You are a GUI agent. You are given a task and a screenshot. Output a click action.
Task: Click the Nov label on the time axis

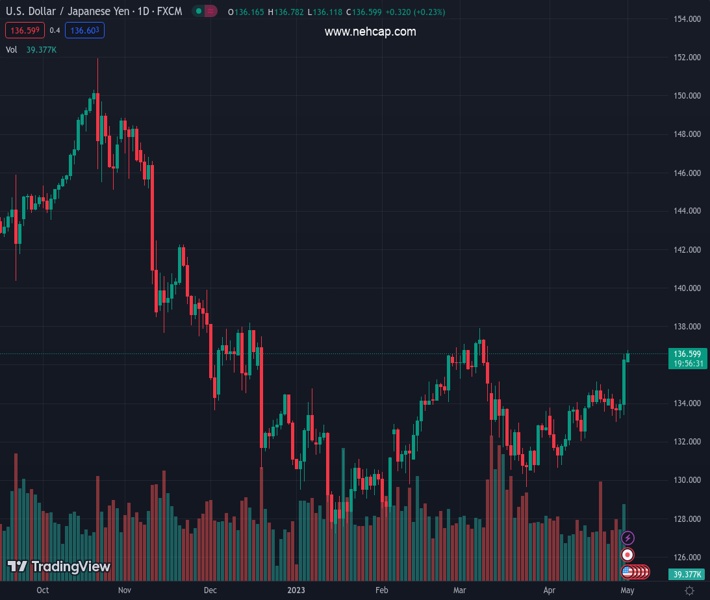click(124, 590)
